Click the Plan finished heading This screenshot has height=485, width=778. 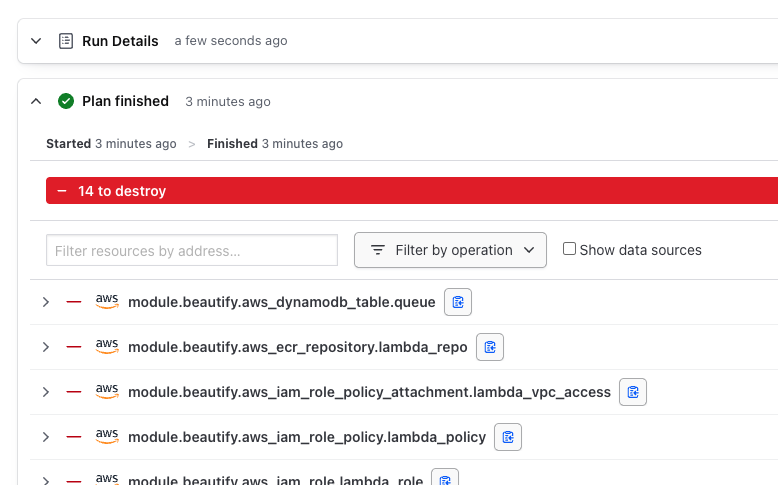pos(125,101)
